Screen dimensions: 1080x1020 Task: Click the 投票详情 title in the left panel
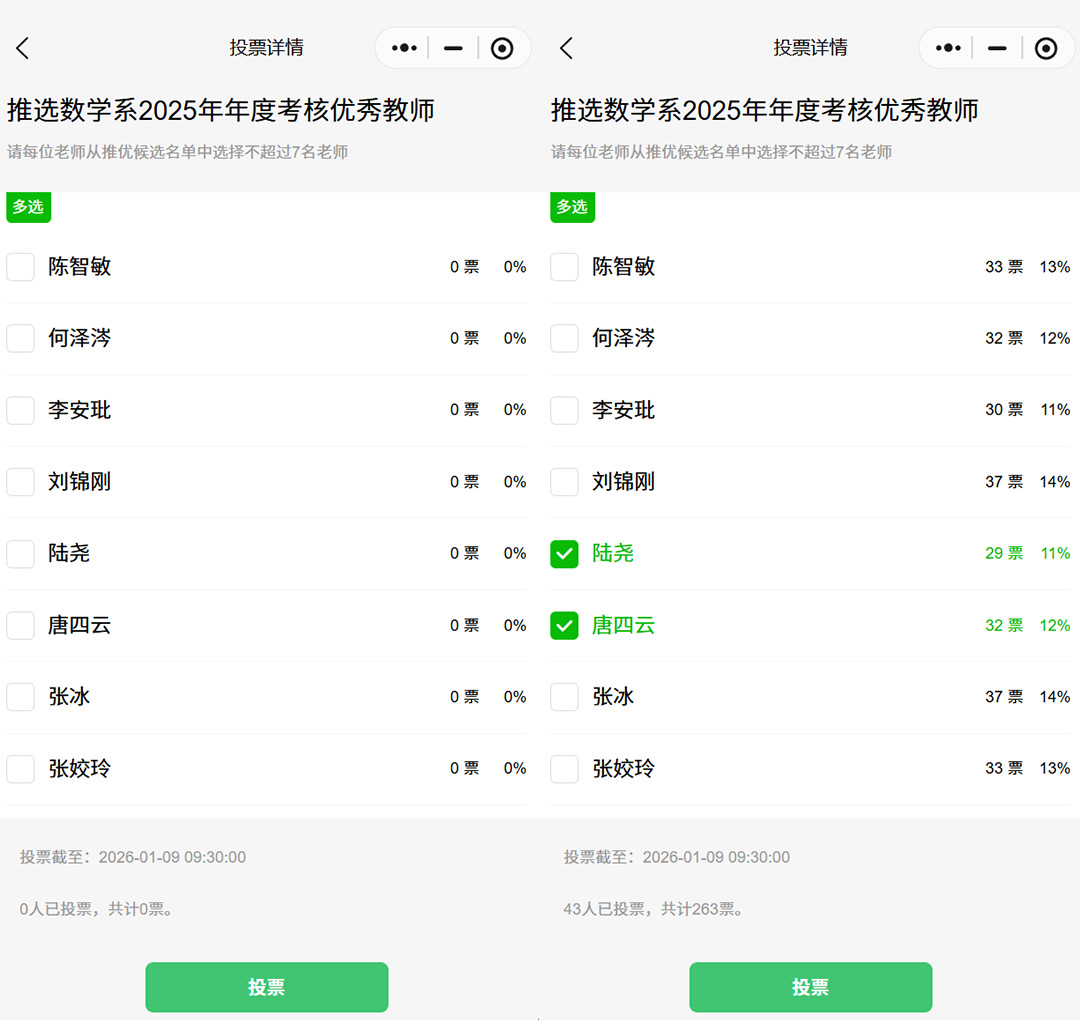pyautogui.click(x=266, y=48)
